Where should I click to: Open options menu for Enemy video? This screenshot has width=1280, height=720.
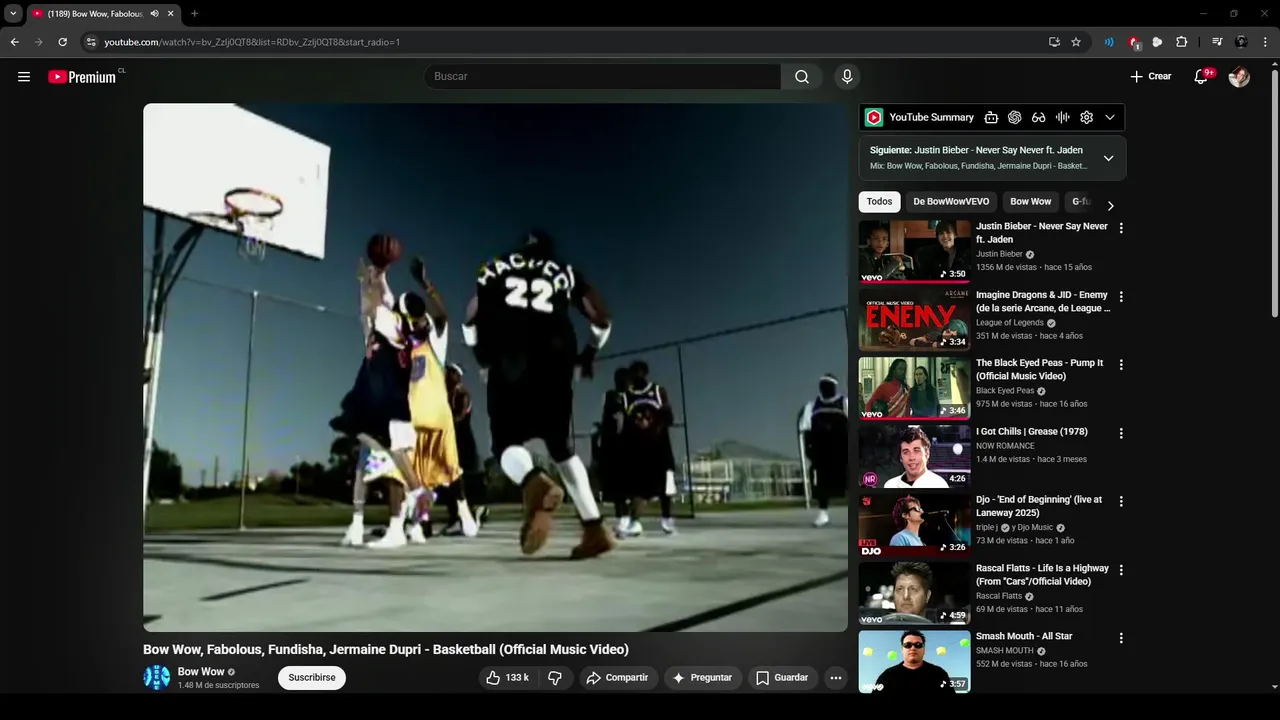point(1121,297)
